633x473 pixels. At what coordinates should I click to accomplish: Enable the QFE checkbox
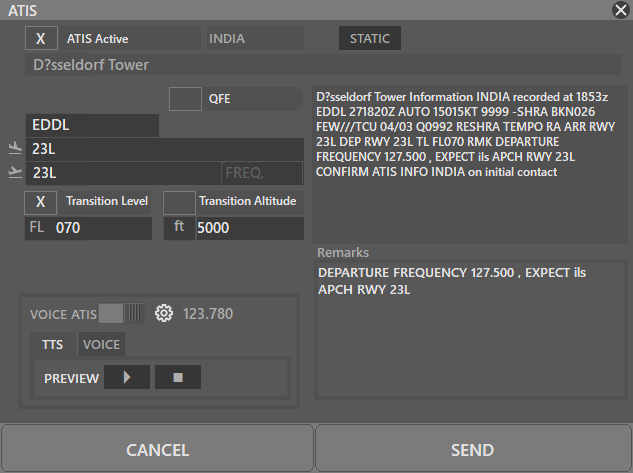(x=185, y=99)
